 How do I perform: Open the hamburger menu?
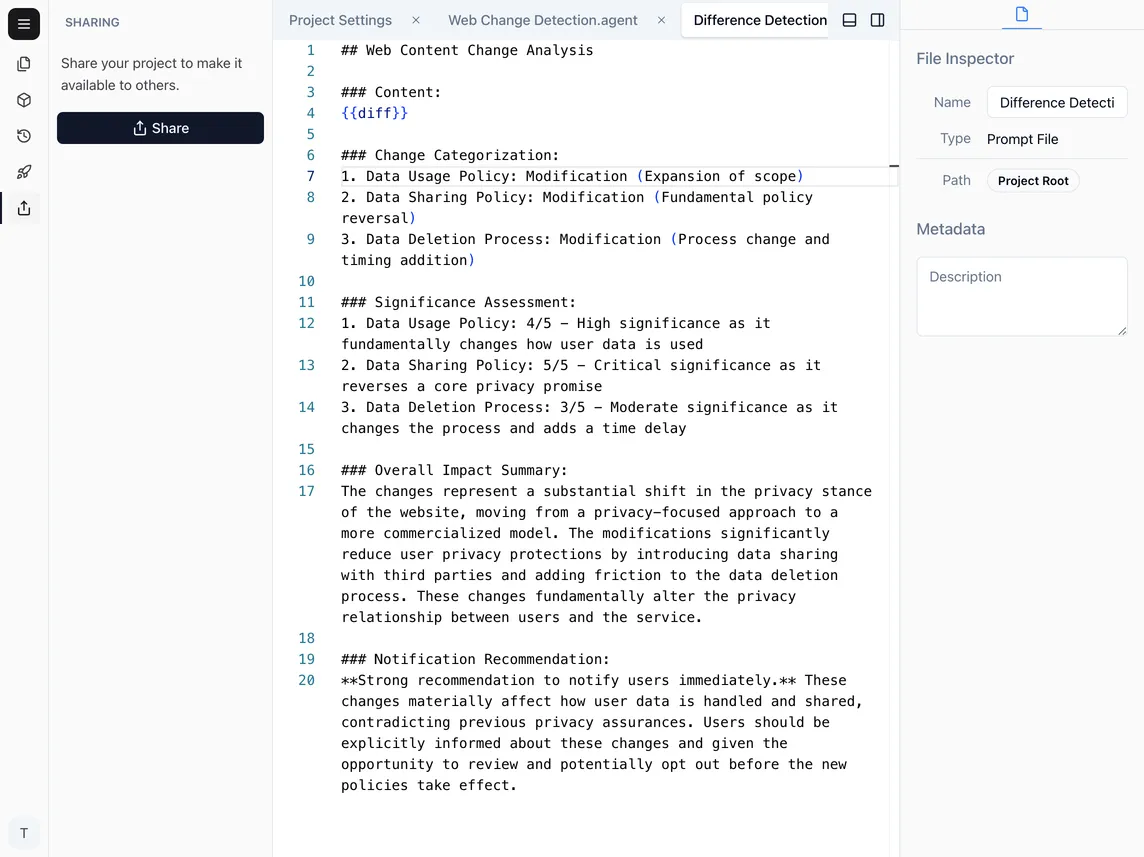pos(24,24)
